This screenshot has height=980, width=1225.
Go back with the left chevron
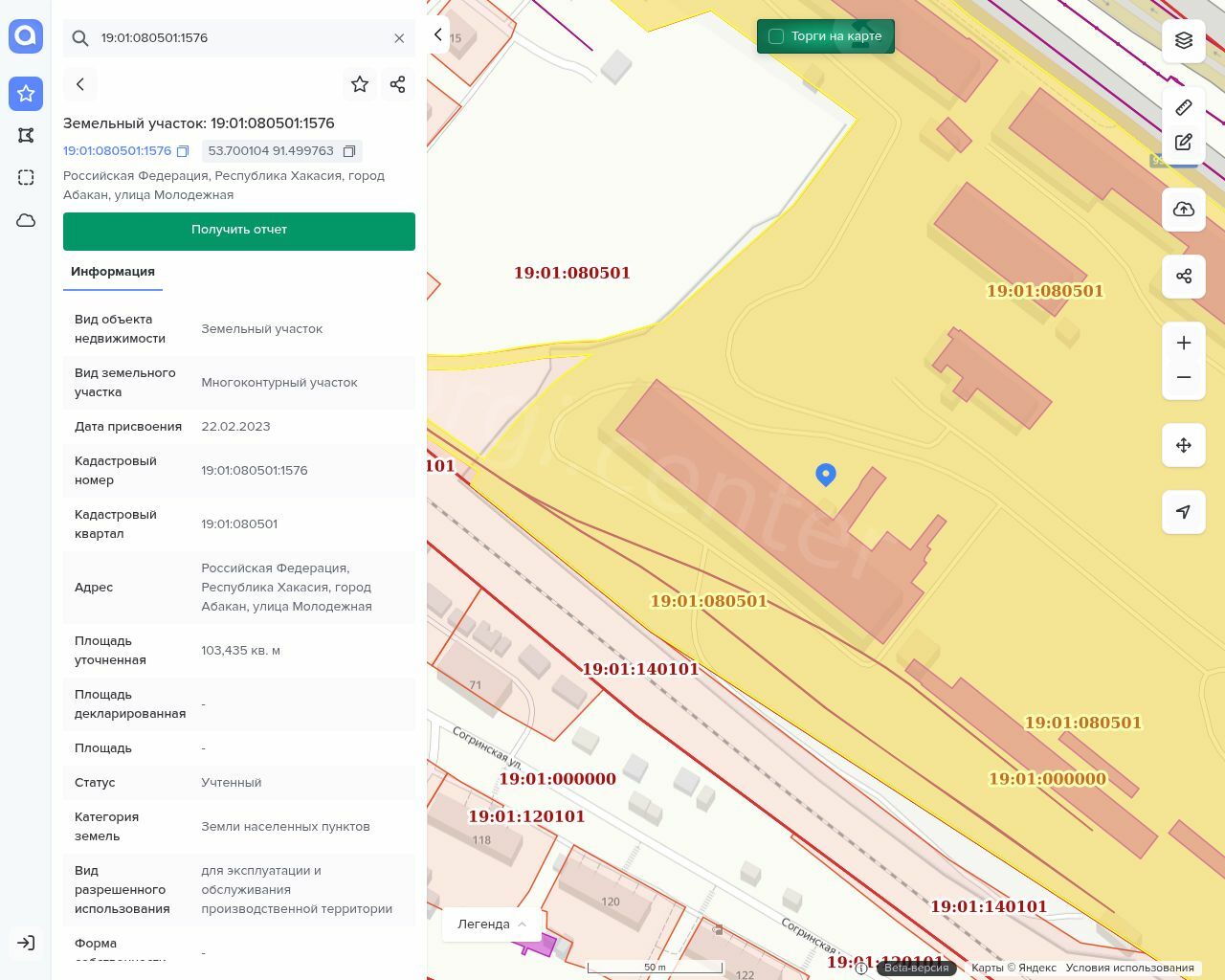[x=80, y=84]
